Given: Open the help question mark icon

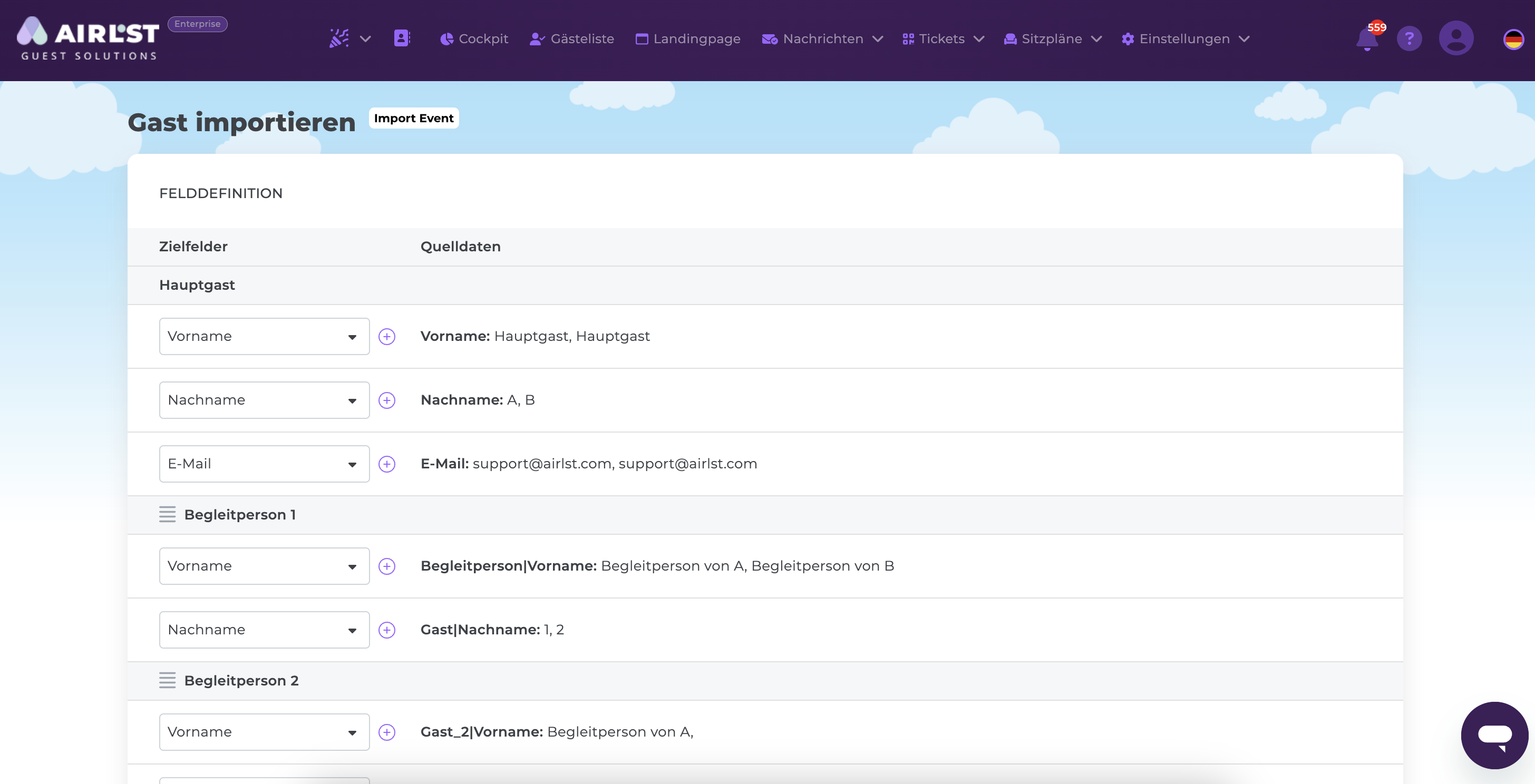Looking at the screenshot, I should point(1409,38).
